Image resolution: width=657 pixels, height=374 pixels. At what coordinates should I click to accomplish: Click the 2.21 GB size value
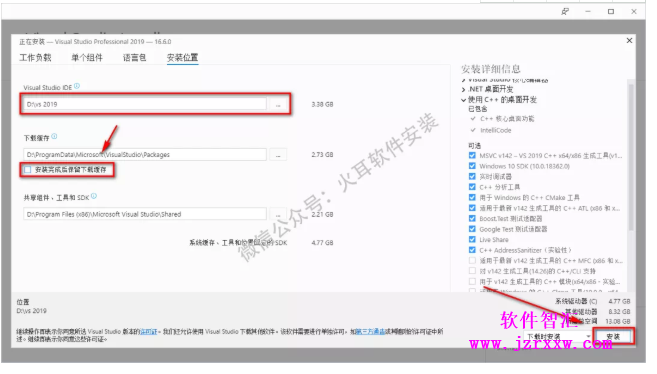point(322,214)
